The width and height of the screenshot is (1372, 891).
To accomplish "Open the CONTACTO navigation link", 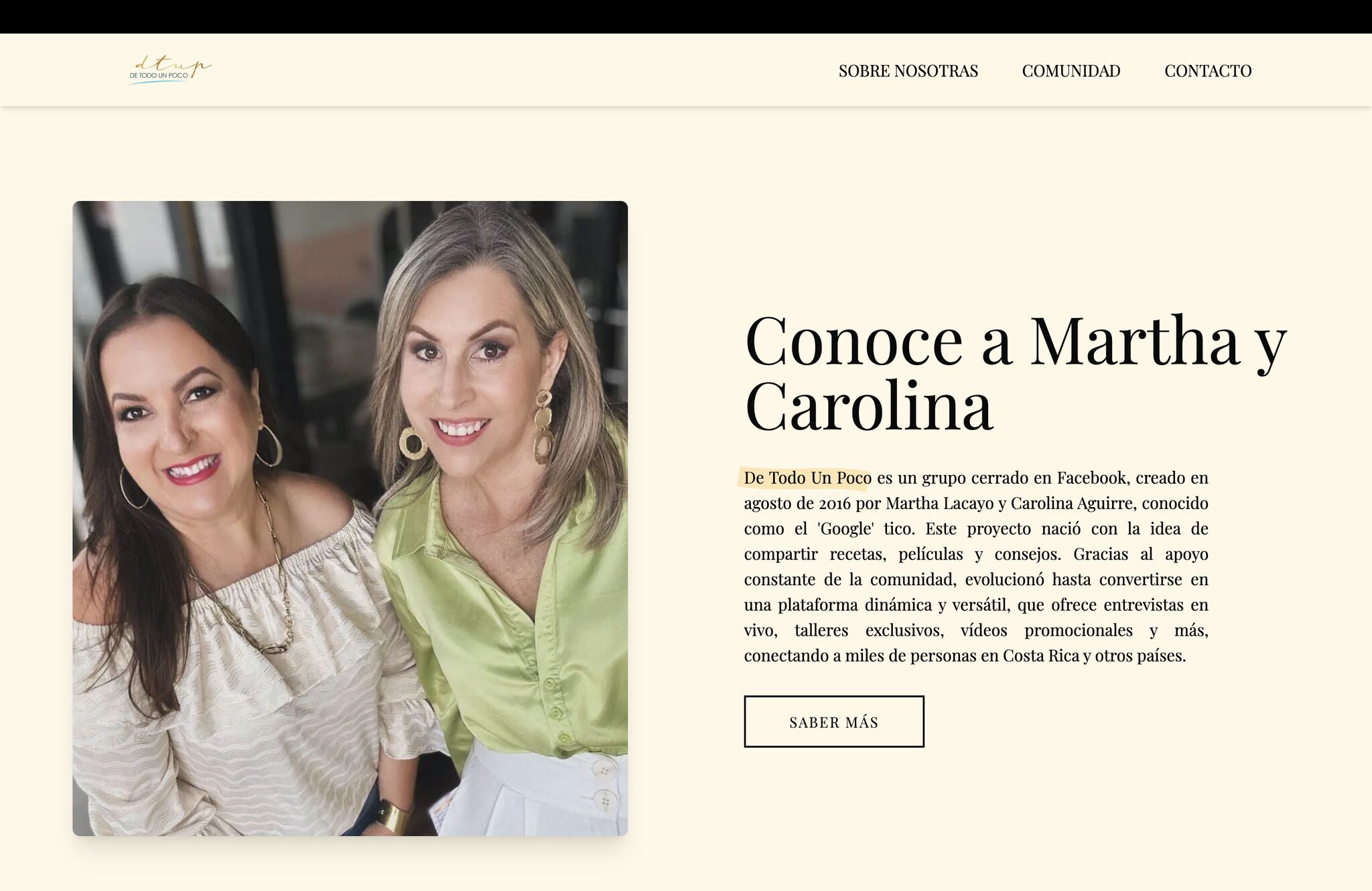I will point(1208,71).
